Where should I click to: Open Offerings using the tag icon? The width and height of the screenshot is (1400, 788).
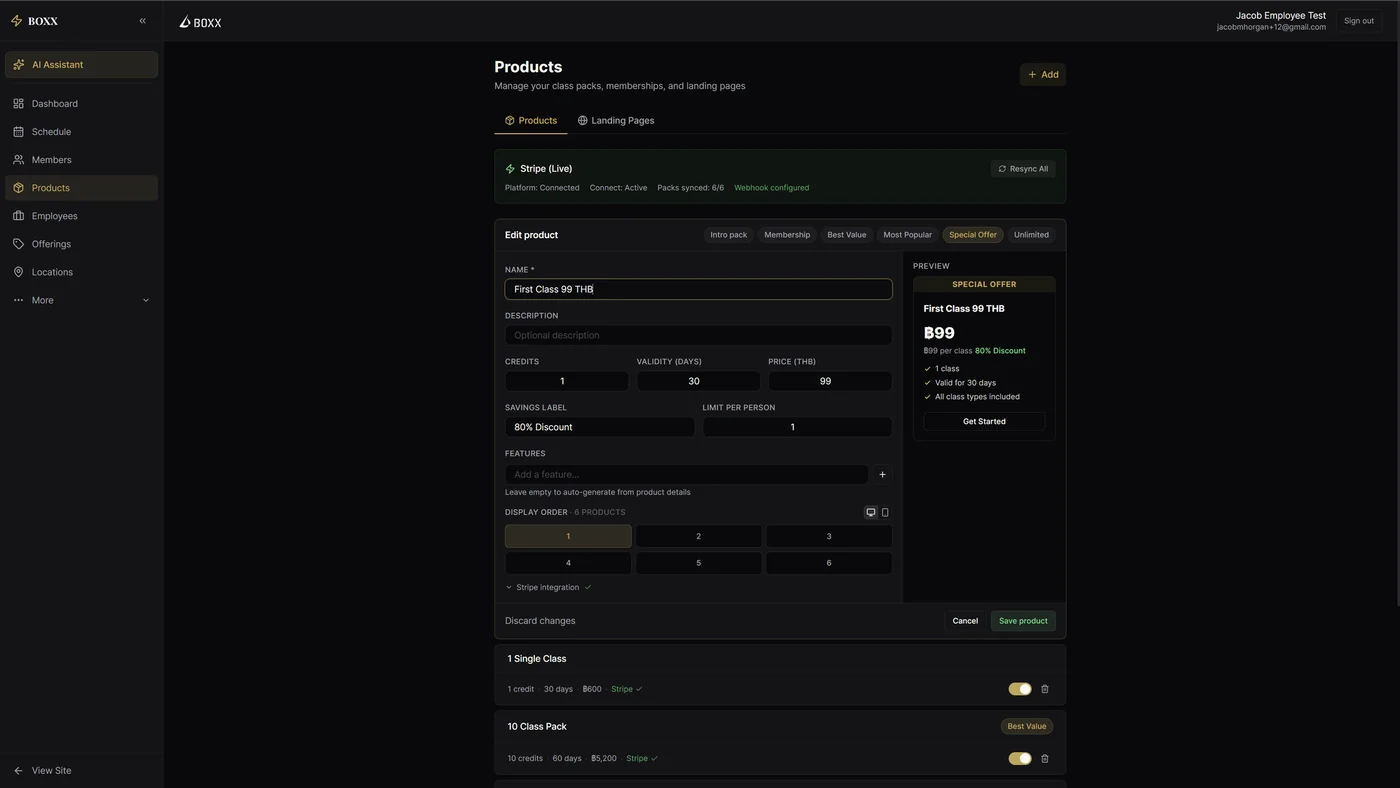pyautogui.click(x=18, y=243)
